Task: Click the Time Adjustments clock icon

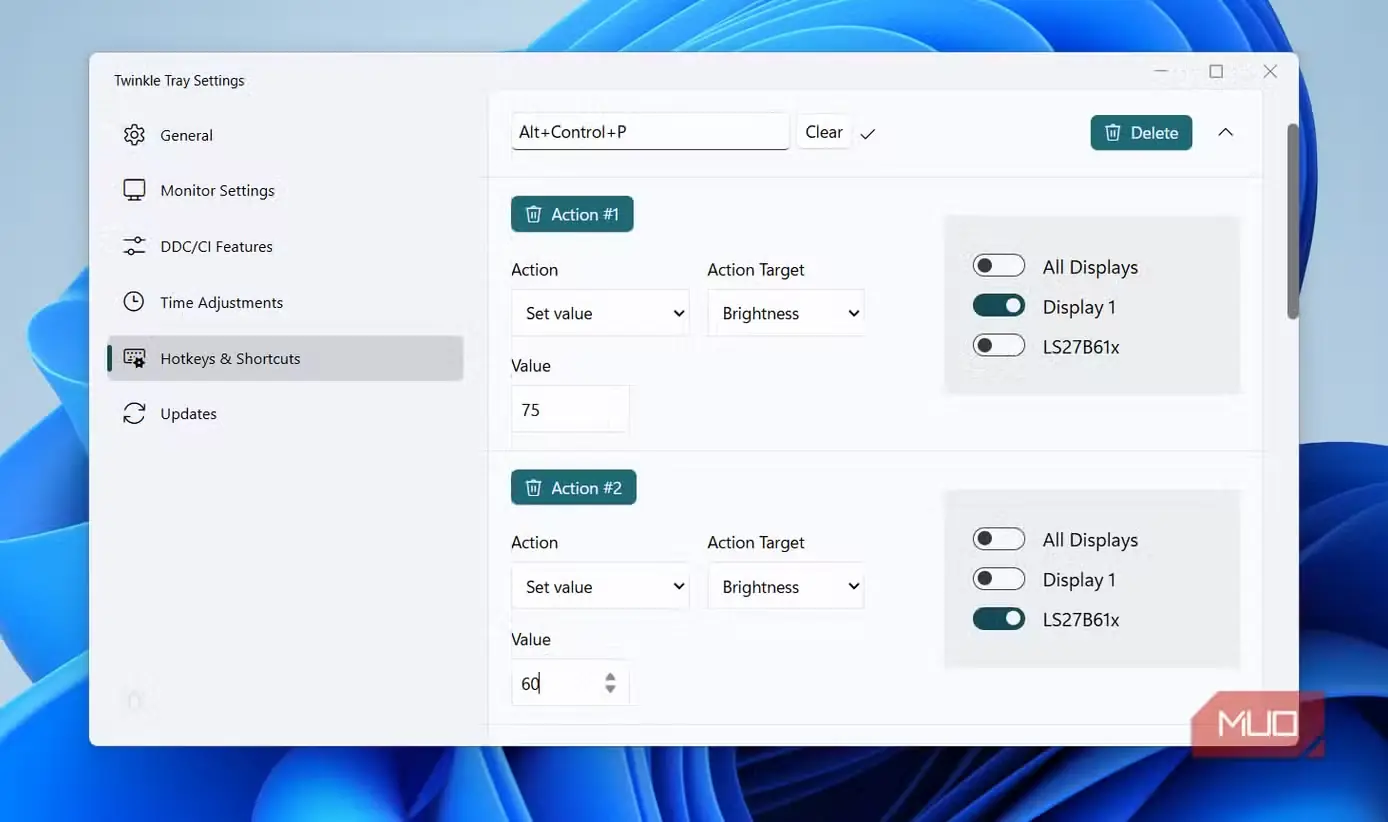Action: click(x=134, y=302)
